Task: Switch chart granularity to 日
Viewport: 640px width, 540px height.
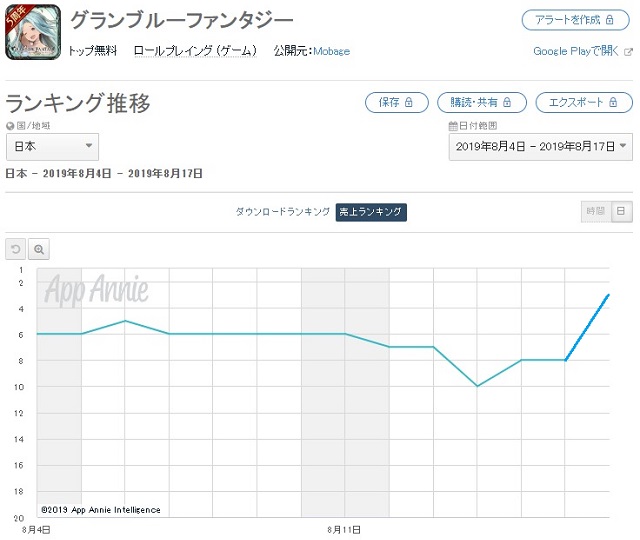Action: click(x=621, y=211)
